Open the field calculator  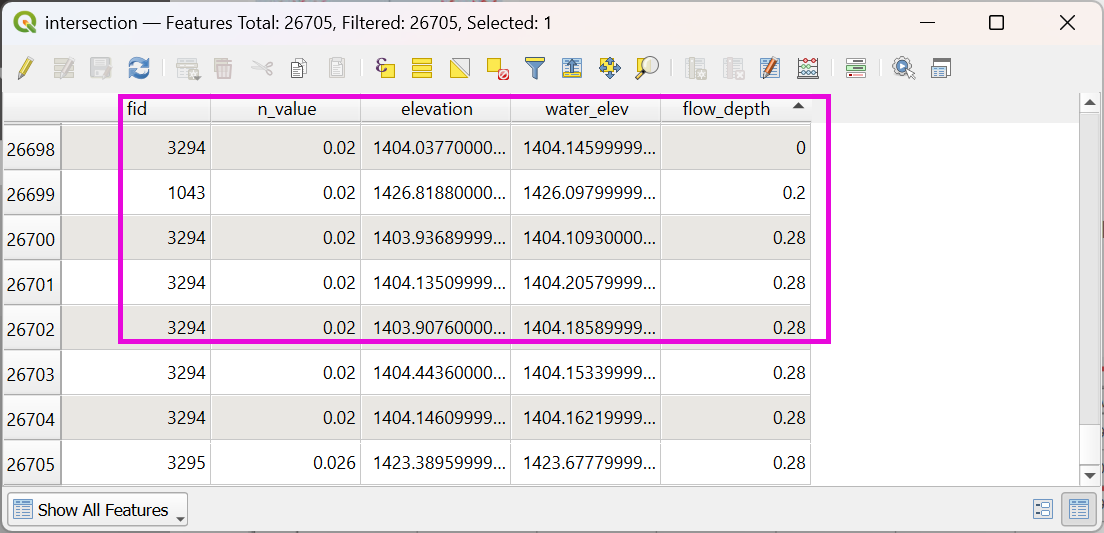(808, 68)
